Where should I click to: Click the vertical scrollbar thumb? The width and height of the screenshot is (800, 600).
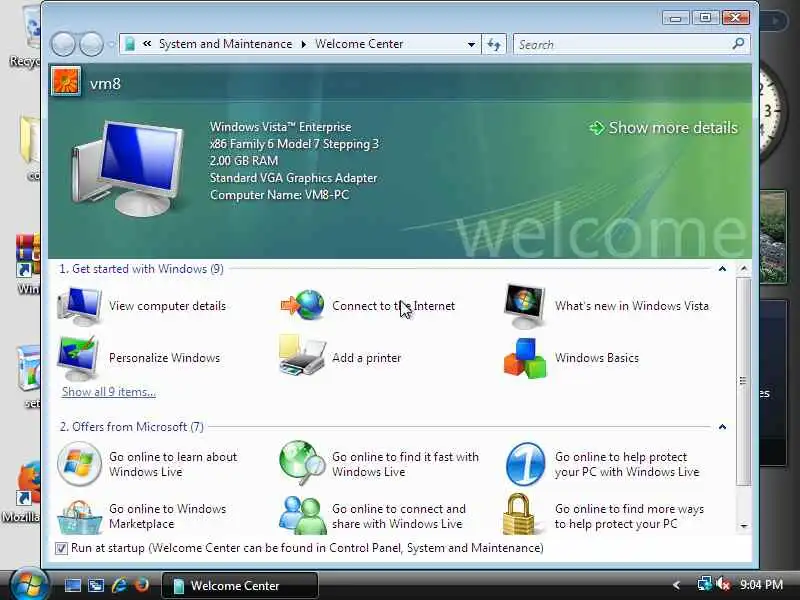pyautogui.click(x=743, y=381)
